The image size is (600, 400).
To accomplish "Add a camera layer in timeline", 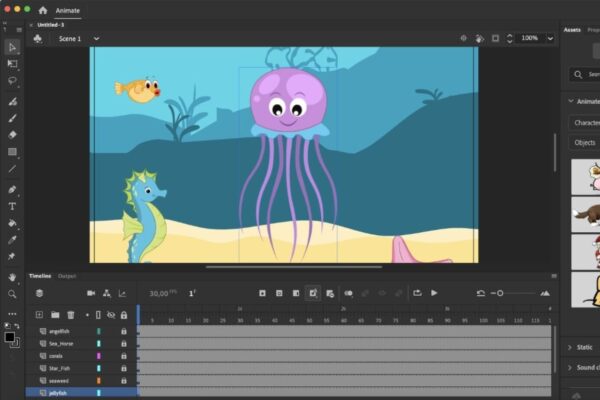I will (x=91, y=293).
